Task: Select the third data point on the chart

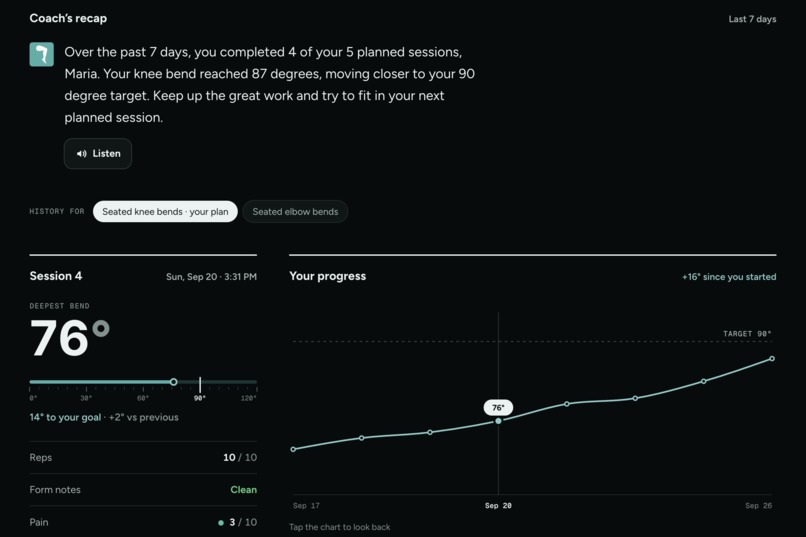Action: pos(430,432)
